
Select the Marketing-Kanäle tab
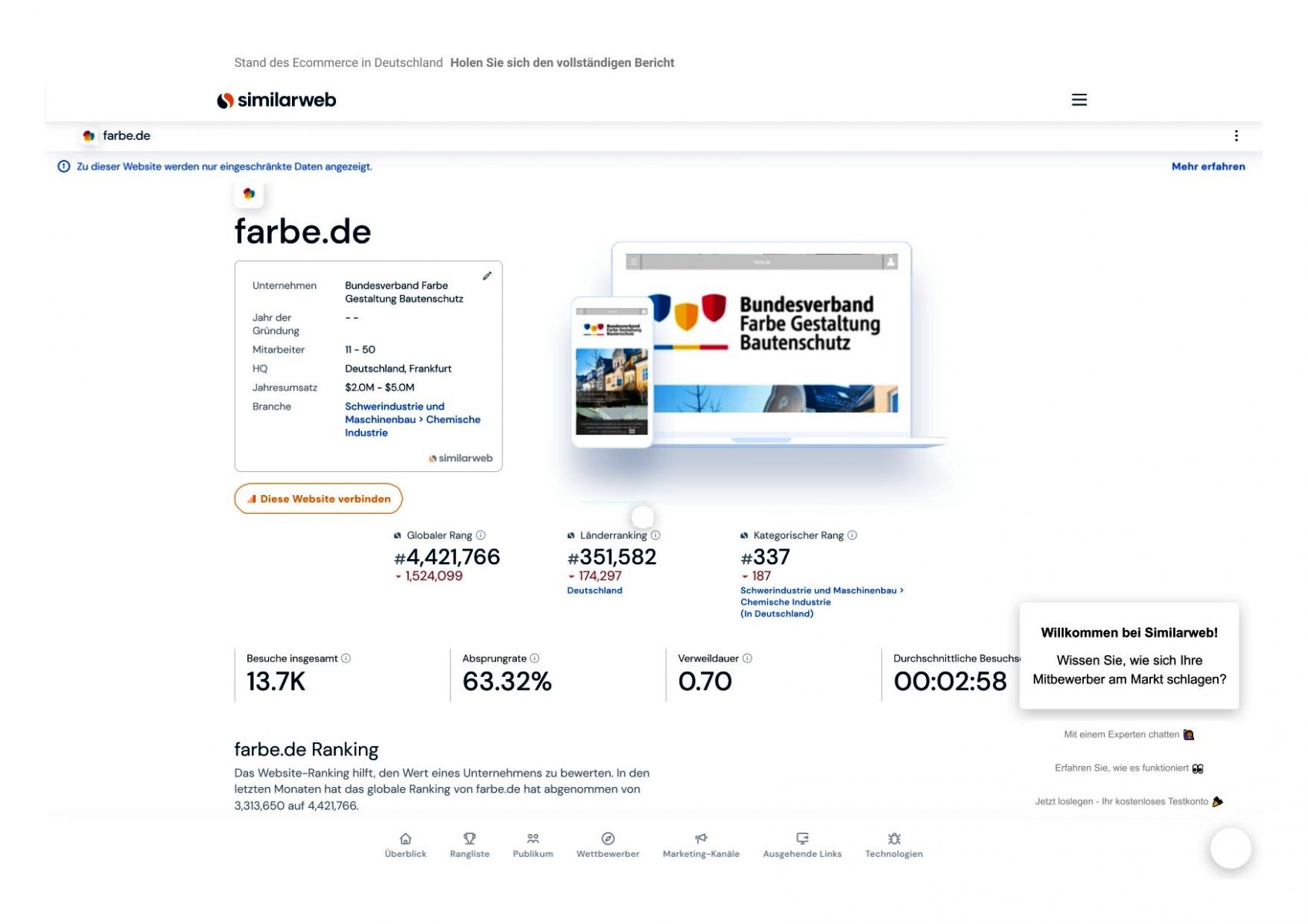point(701,845)
